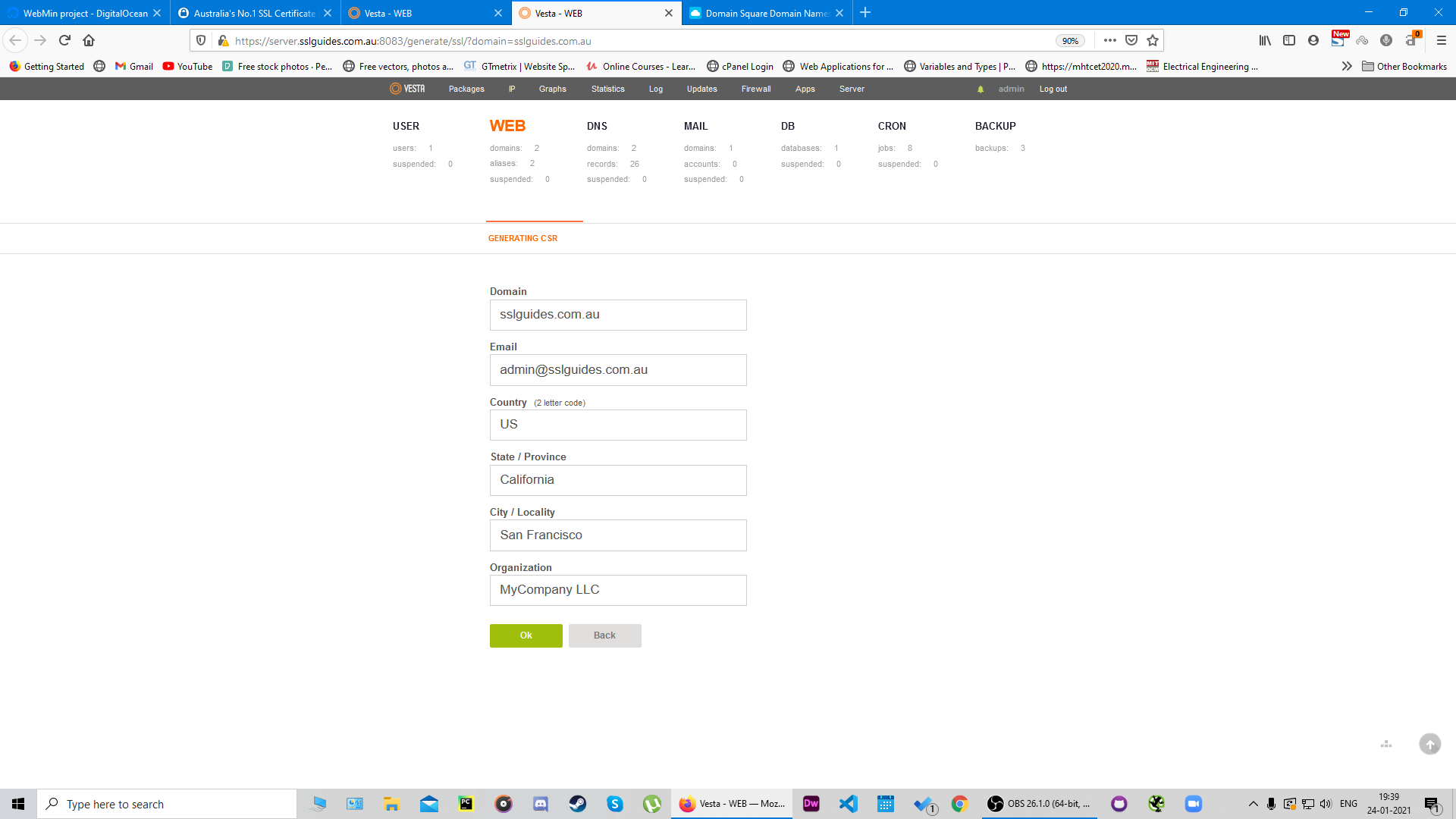Click the tracking protection shield icon
Image resolution: width=1456 pixels, height=819 pixels.
pos(201,40)
